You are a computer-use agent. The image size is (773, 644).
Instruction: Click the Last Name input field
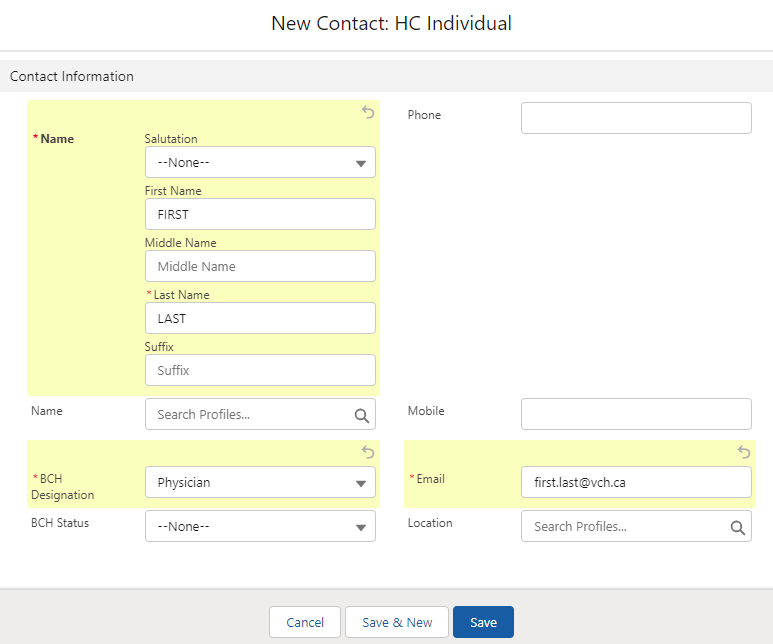pos(260,318)
